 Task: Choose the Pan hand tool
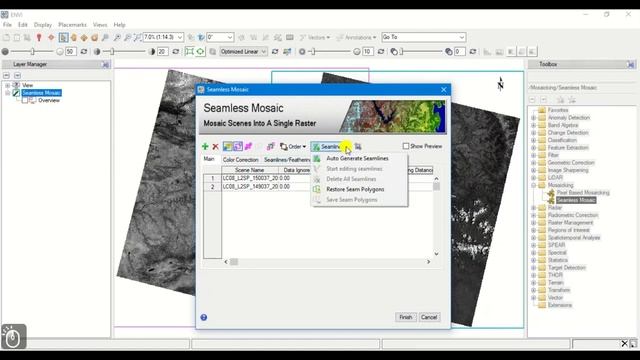[74, 37]
